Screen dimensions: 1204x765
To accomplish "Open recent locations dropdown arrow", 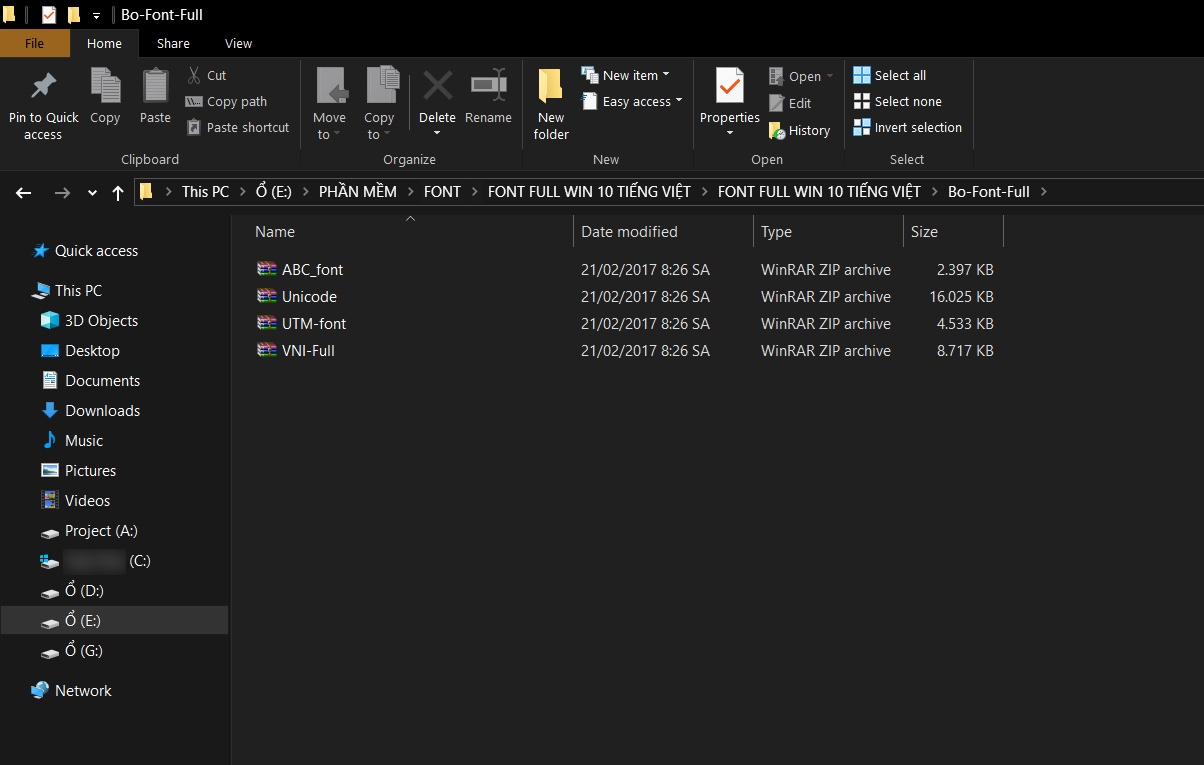I will tap(93, 193).
